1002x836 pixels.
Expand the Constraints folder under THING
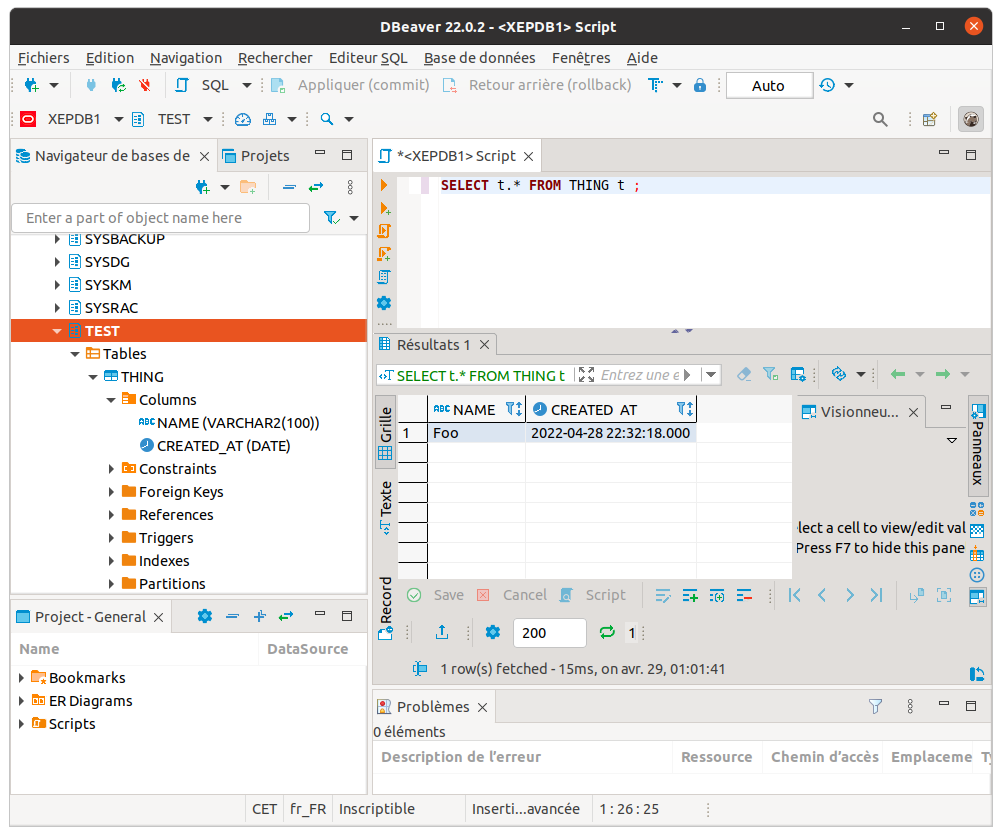pyautogui.click(x=111, y=468)
